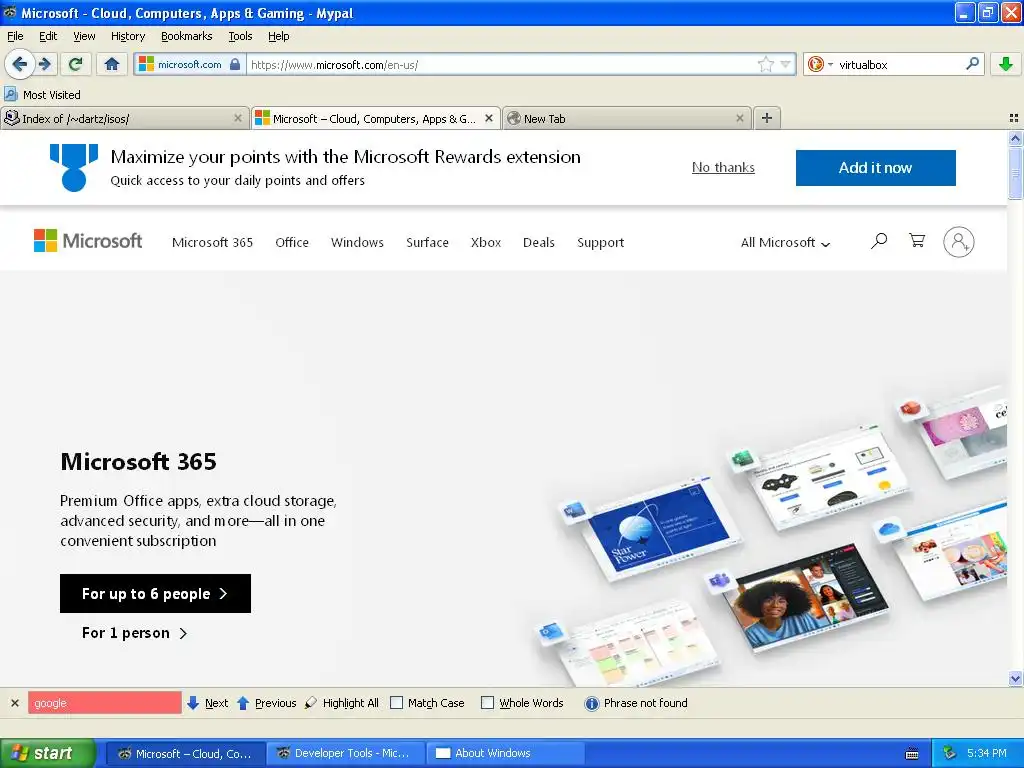
Task: Open the address bar history dropdown arrow
Action: coord(785,64)
